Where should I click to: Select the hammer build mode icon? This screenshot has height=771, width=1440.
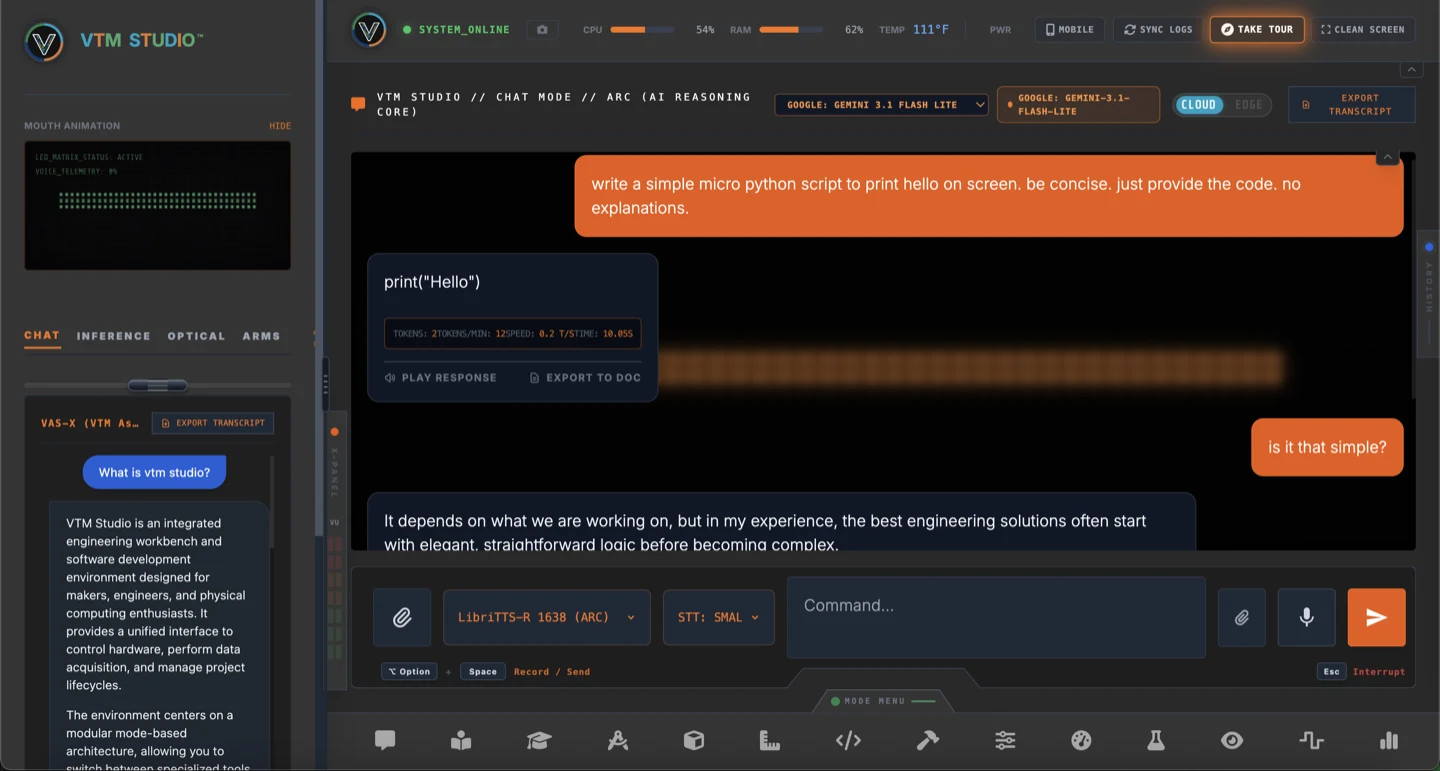point(928,740)
